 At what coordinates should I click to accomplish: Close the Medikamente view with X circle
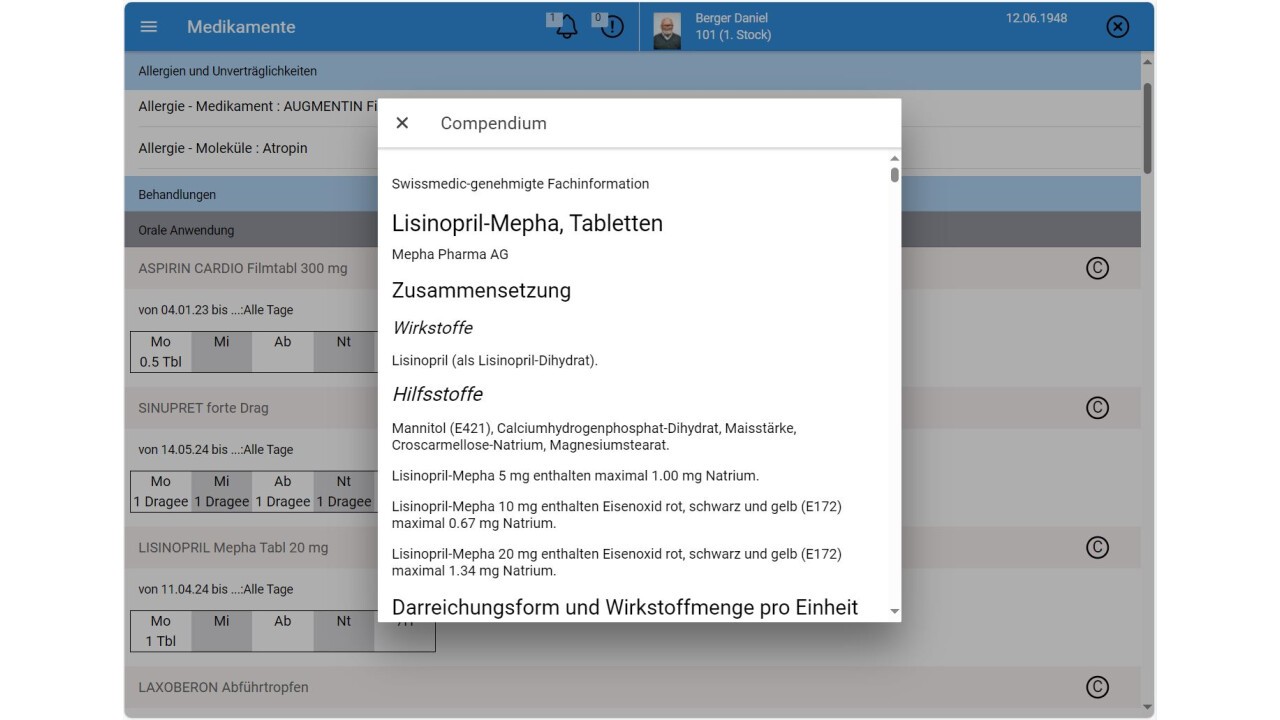1117,27
